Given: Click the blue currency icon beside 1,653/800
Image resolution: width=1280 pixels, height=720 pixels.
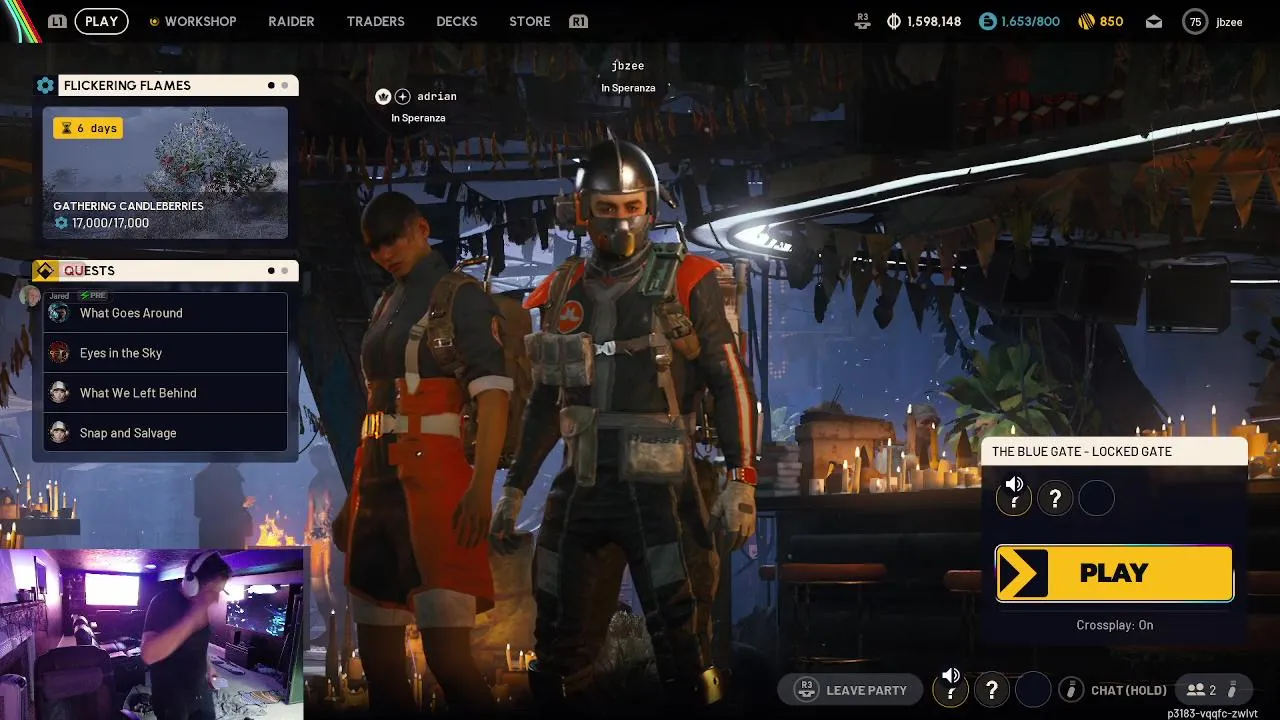Looking at the screenshot, I should click(987, 21).
